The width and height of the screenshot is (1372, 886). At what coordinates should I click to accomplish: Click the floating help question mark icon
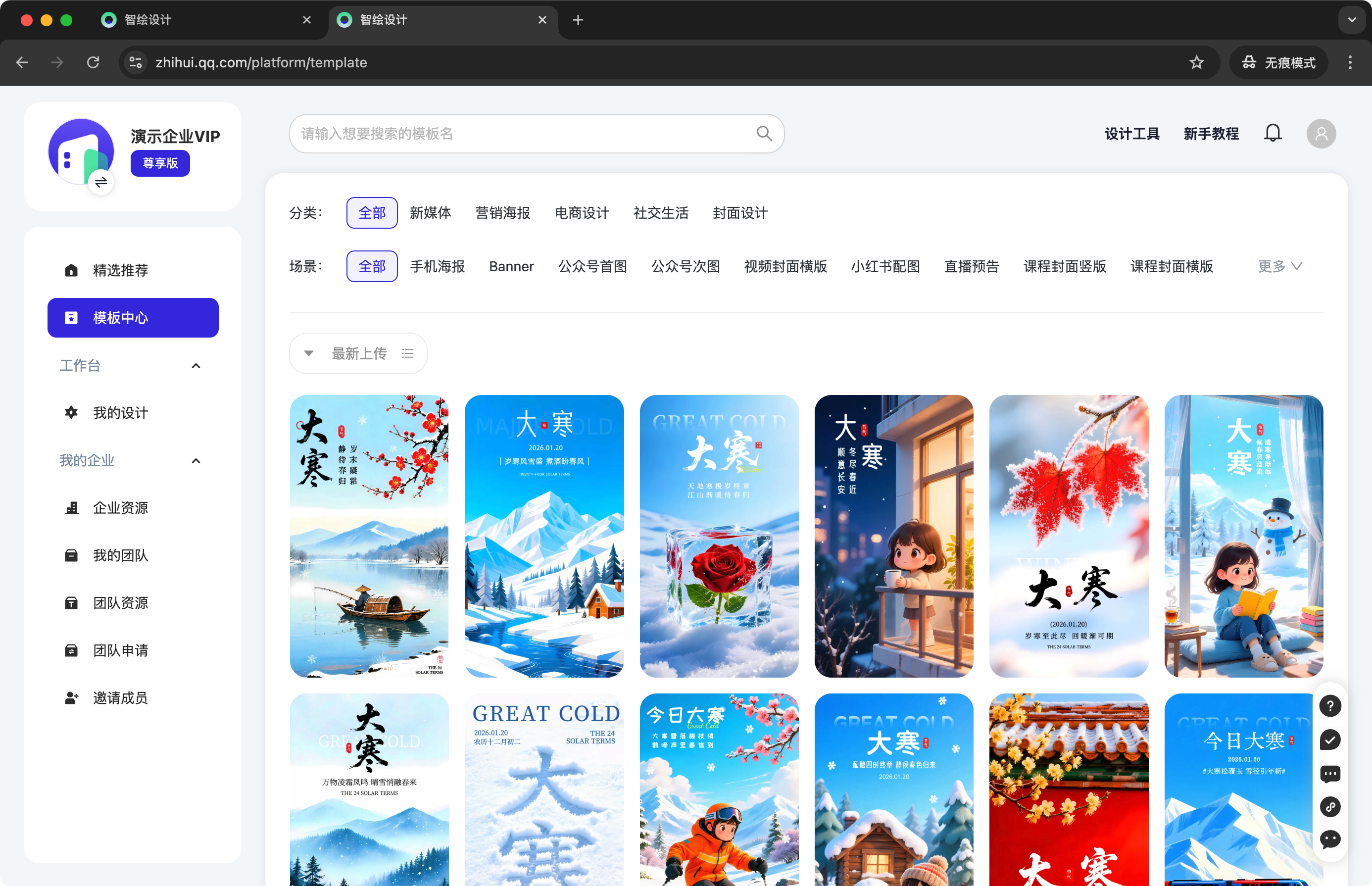(1330, 706)
